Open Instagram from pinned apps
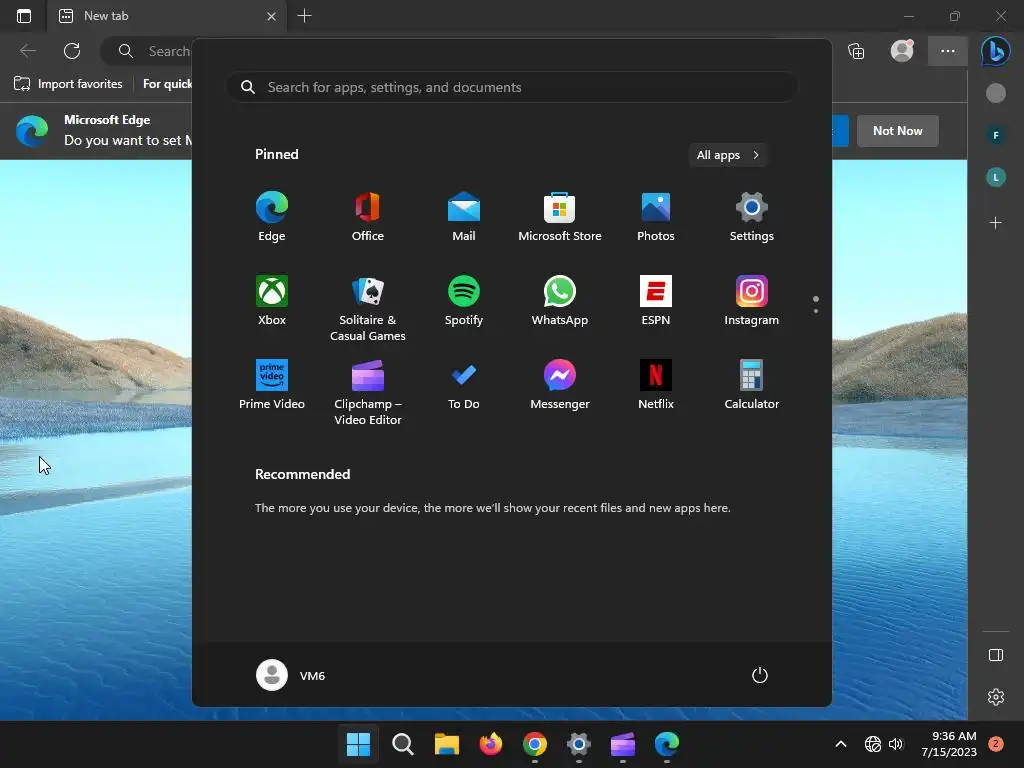The width and height of the screenshot is (1024, 768). 752,301
